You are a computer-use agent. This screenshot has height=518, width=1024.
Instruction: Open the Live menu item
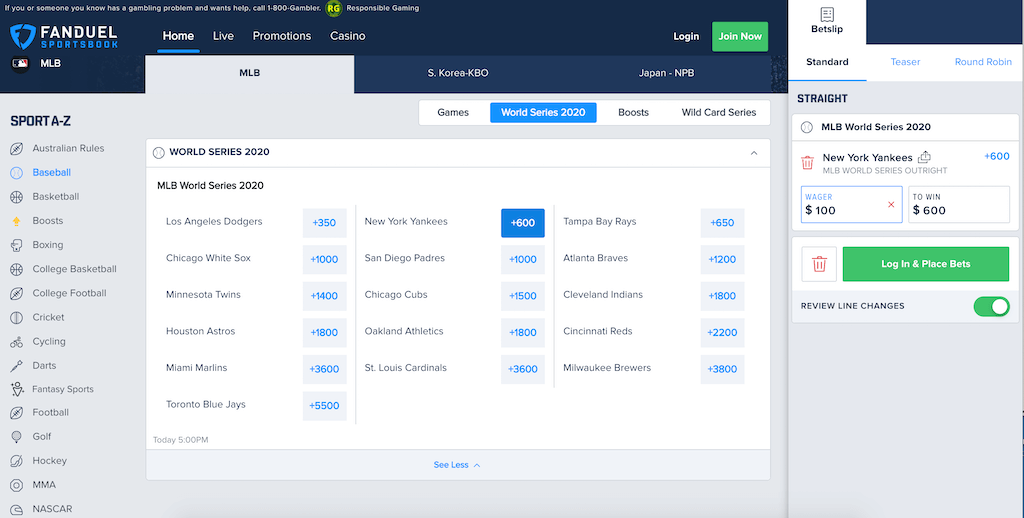(x=223, y=36)
